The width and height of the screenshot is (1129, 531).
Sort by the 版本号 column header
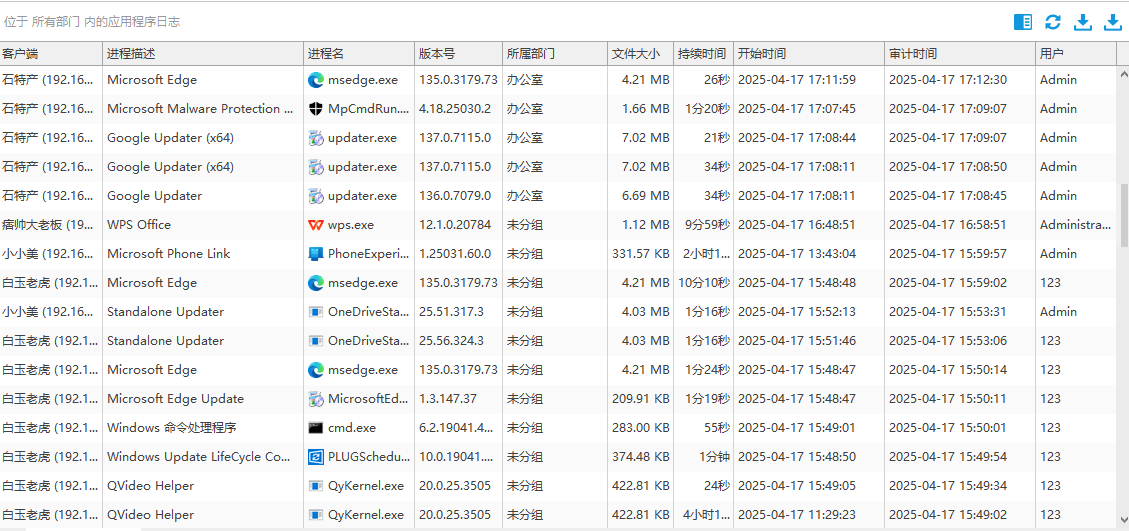coord(459,54)
